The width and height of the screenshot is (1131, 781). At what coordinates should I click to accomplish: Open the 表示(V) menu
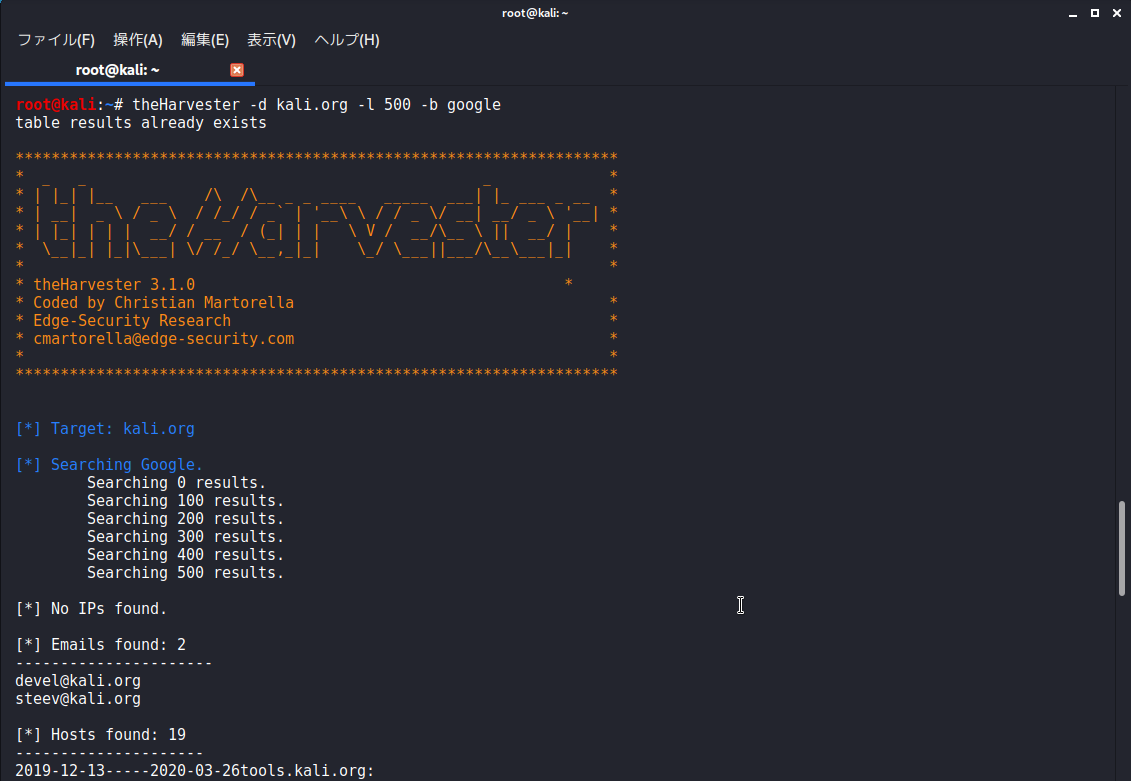click(271, 40)
